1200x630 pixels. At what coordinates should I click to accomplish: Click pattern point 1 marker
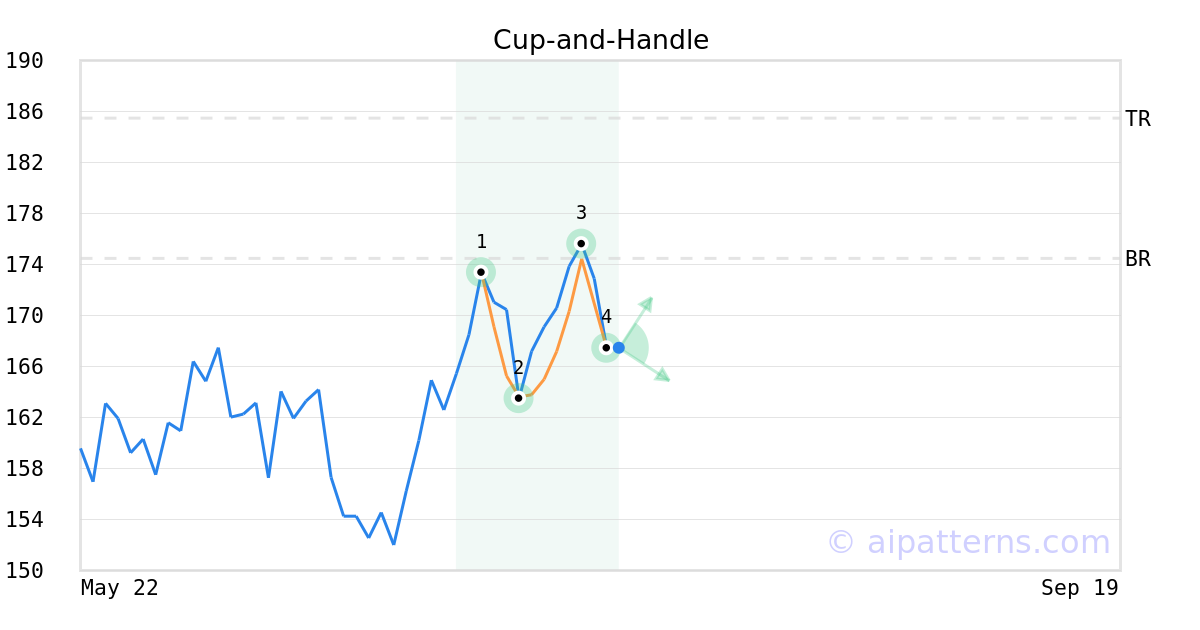[481, 272]
